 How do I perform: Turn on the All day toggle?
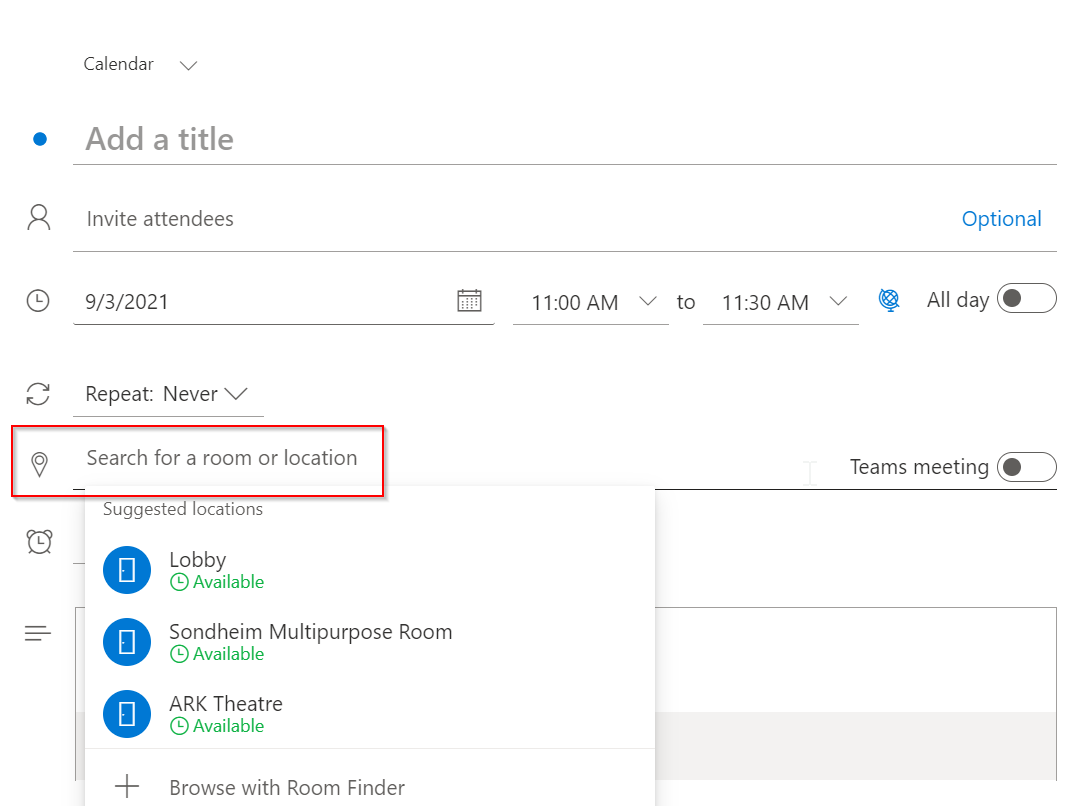tap(1026, 299)
